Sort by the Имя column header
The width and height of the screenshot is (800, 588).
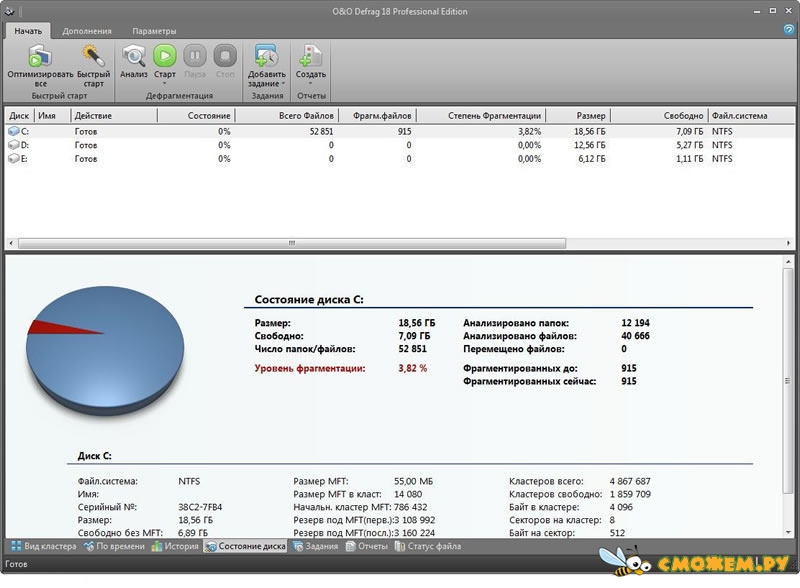pos(53,116)
